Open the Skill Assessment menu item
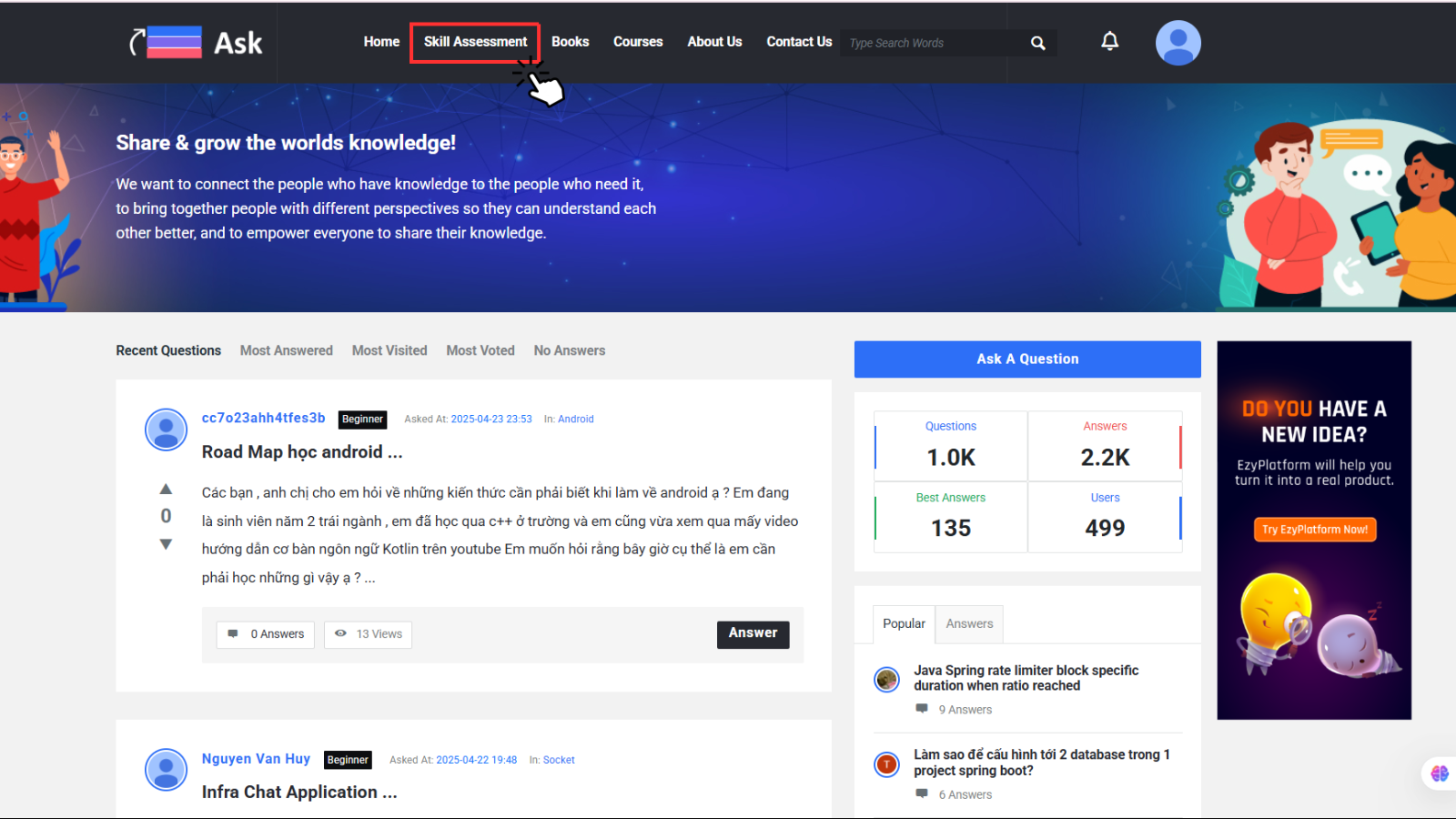 (x=475, y=42)
